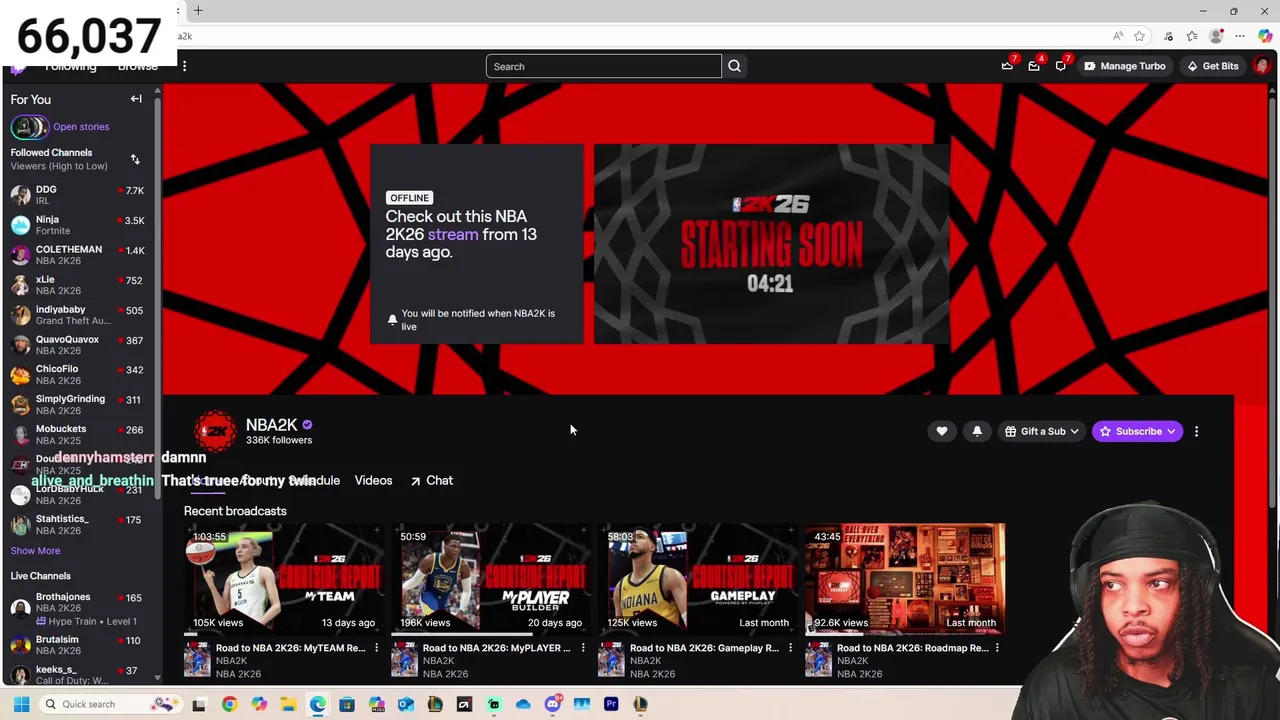Open options for MyTEAM Report video
Image resolution: width=1280 pixels, height=720 pixels.
tap(376, 648)
